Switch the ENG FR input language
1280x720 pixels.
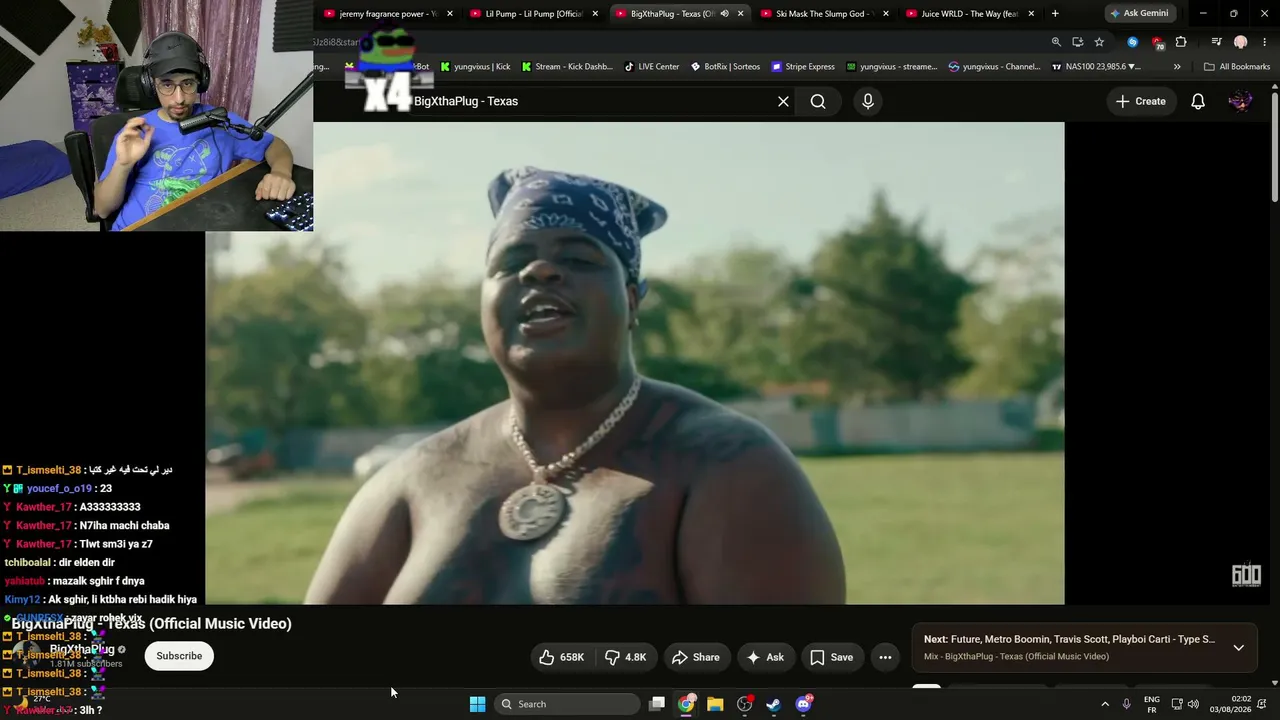pyautogui.click(x=1152, y=704)
